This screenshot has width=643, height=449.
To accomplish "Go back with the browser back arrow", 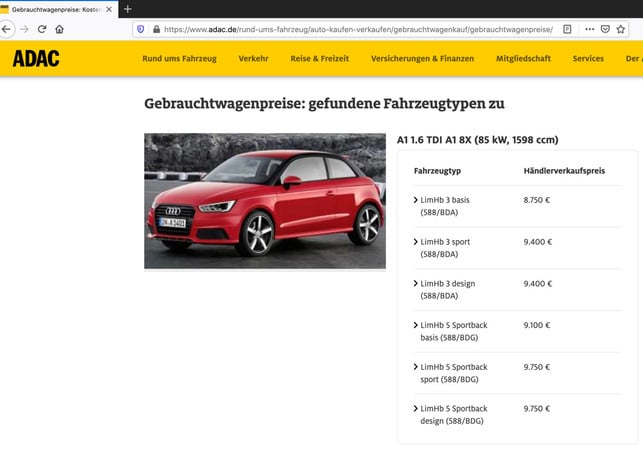I will 6,29.
